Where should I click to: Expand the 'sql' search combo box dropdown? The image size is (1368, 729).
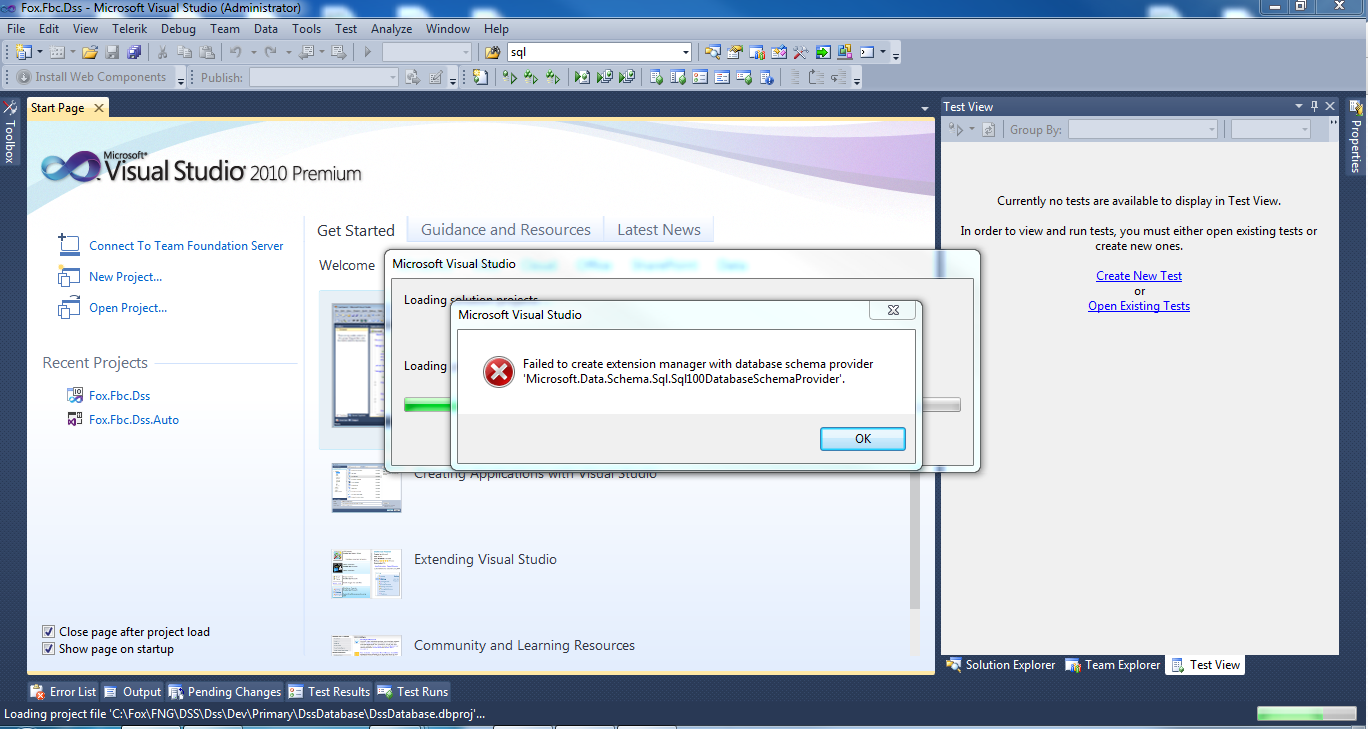[685, 52]
